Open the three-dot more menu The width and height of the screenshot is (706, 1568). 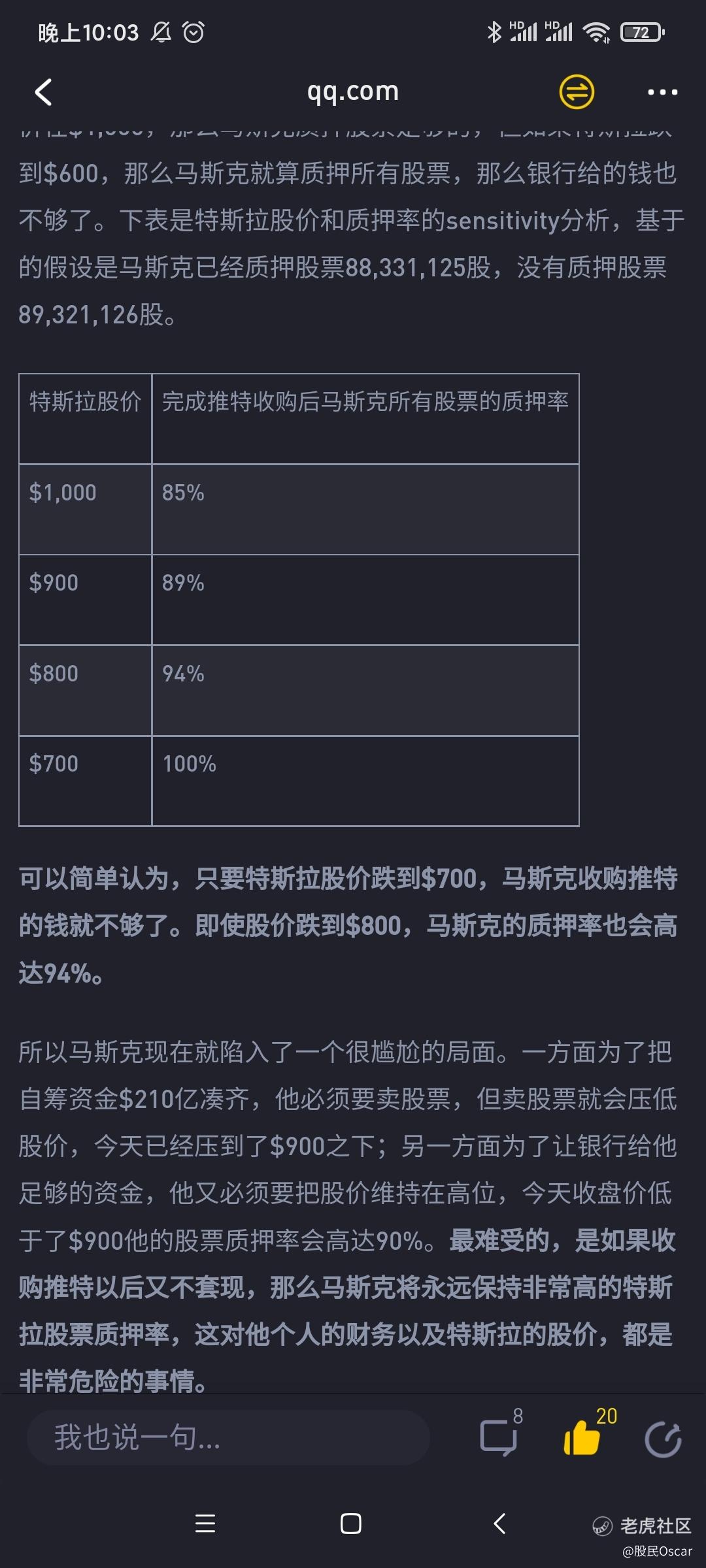point(662,92)
